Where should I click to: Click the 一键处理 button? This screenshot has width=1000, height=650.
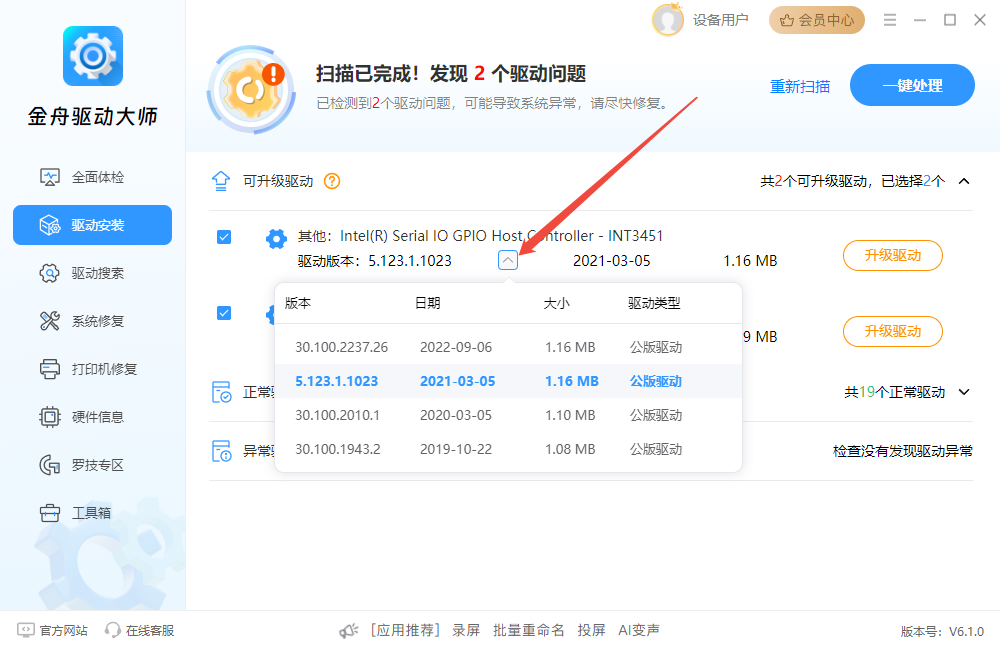pyautogui.click(x=911, y=85)
